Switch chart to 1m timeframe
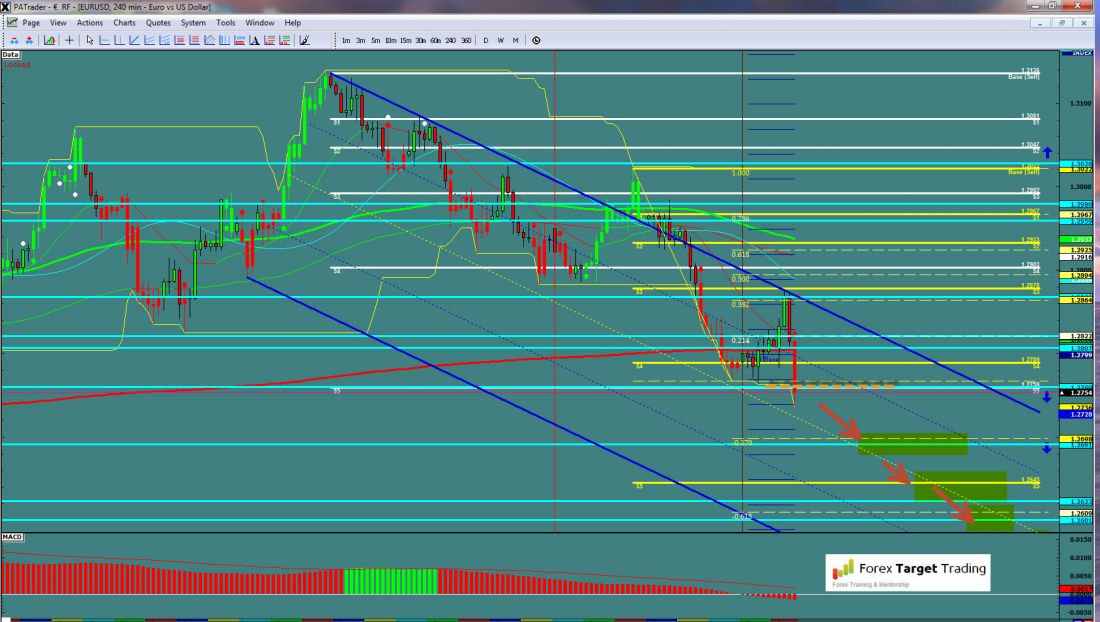This screenshot has height=622, width=1100. pyautogui.click(x=346, y=40)
